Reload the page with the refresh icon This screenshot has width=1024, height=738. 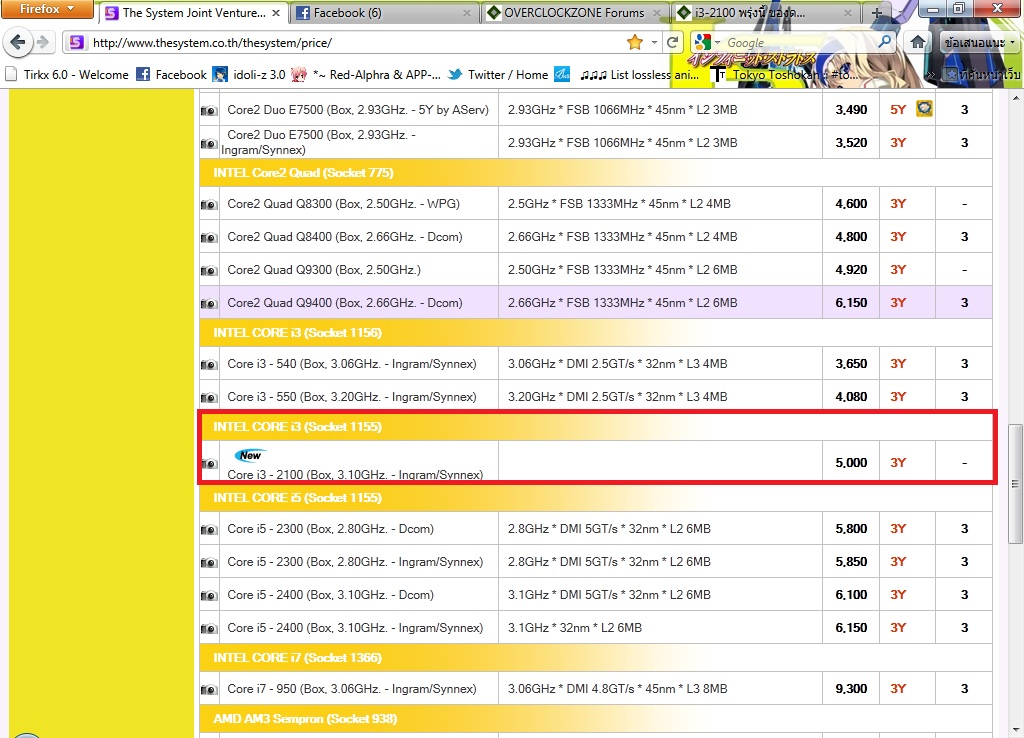(673, 42)
